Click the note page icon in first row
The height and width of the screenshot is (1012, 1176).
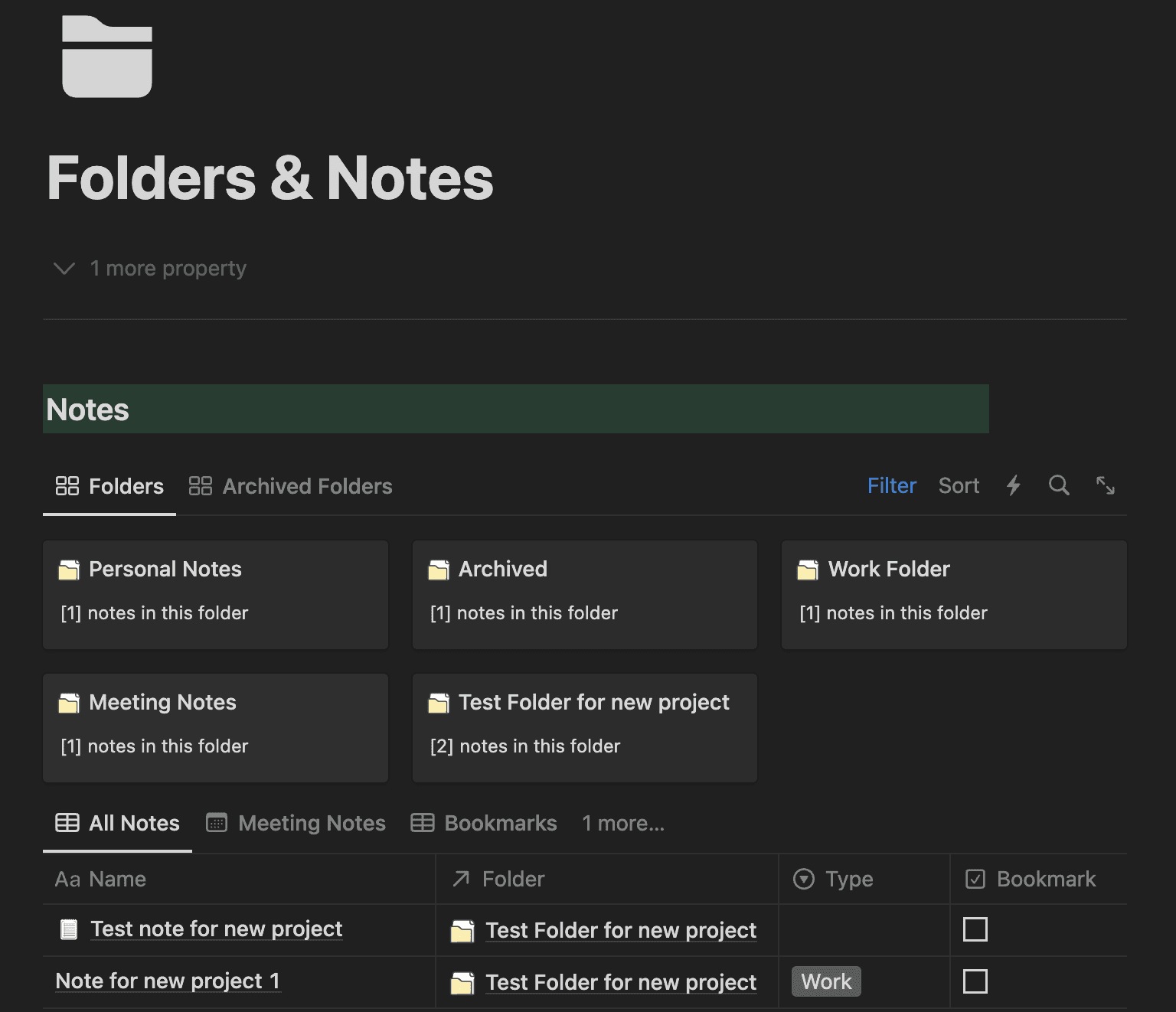(69, 929)
